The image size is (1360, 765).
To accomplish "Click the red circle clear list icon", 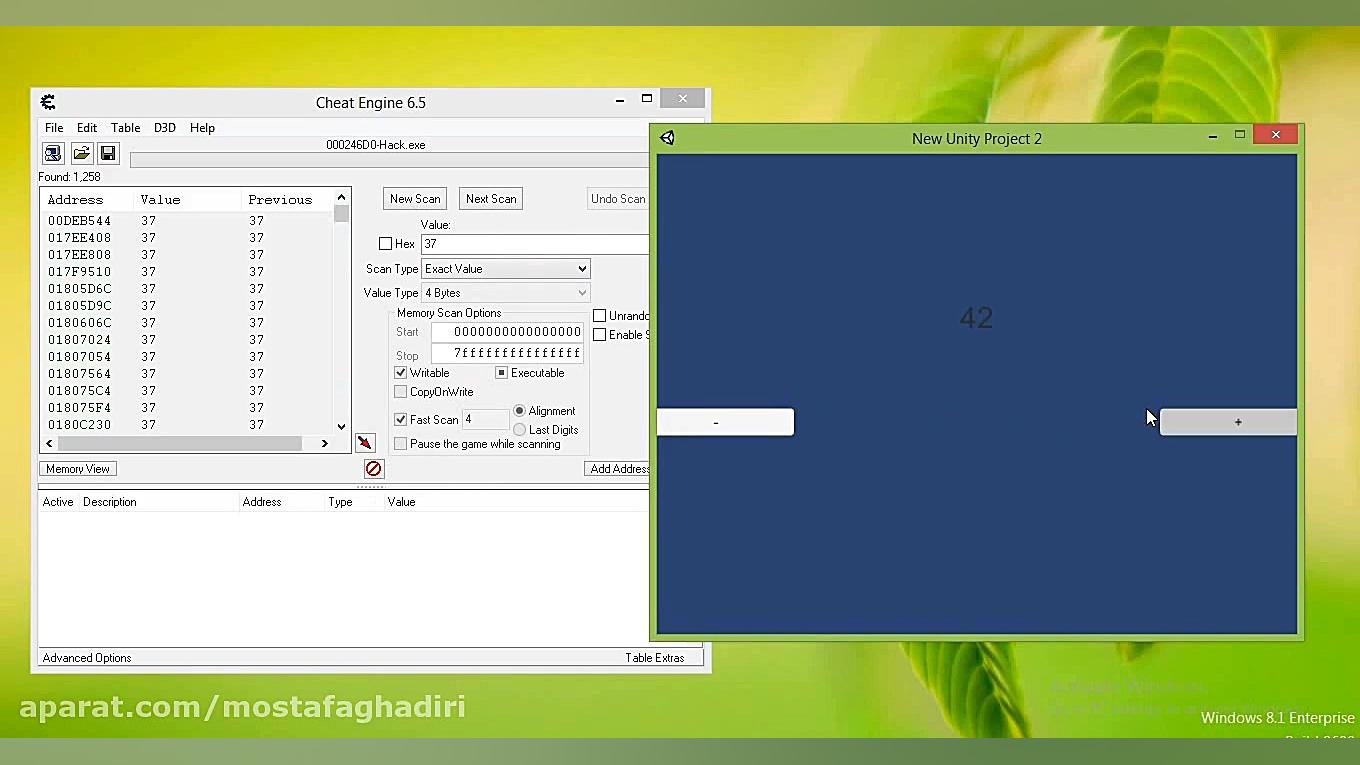I will (373, 468).
